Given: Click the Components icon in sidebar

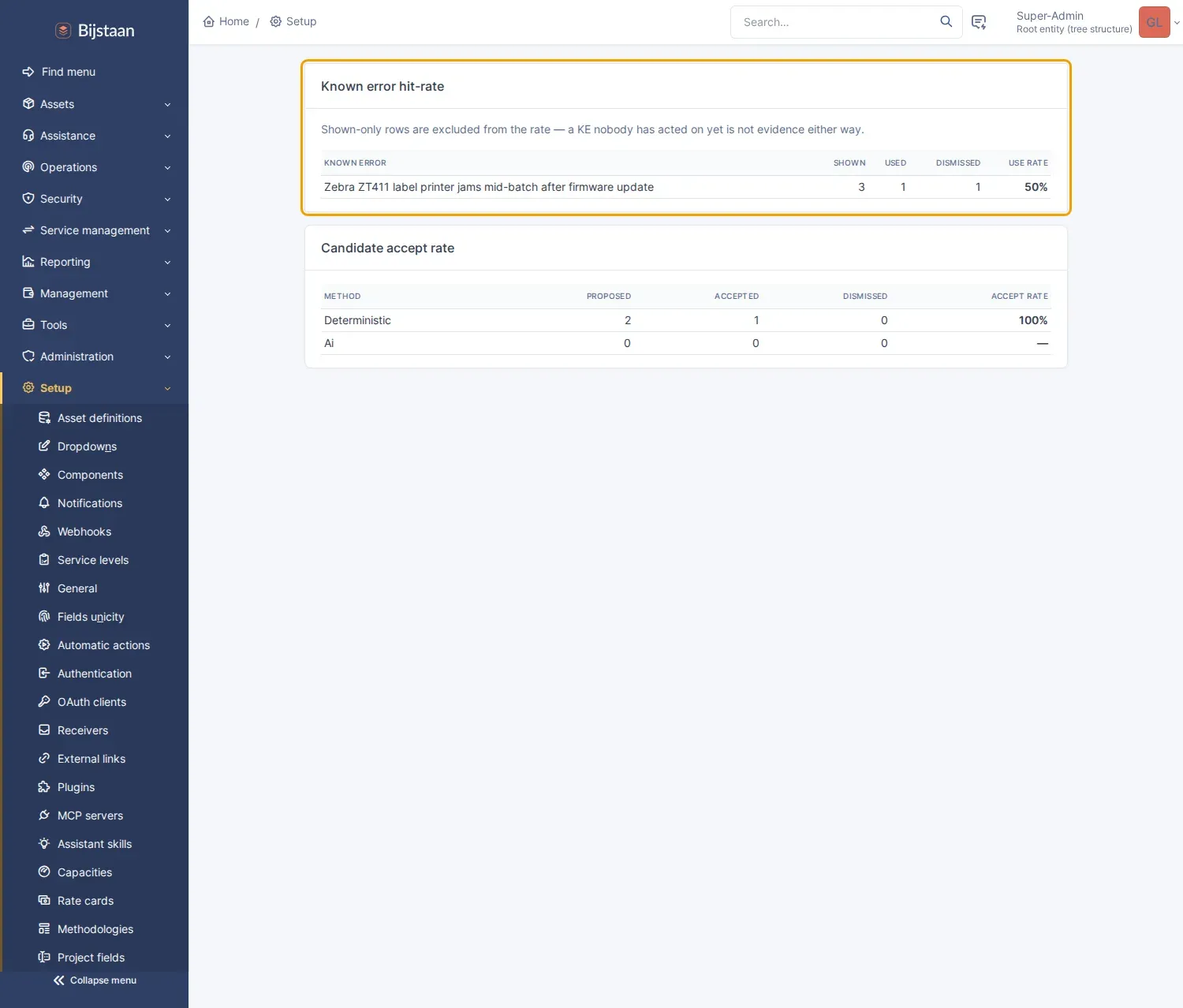Looking at the screenshot, I should (x=44, y=475).
